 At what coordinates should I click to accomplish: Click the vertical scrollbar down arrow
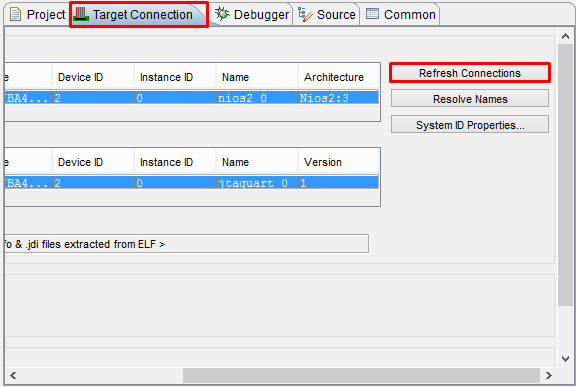pyautogui.click(x=565, y=358)
